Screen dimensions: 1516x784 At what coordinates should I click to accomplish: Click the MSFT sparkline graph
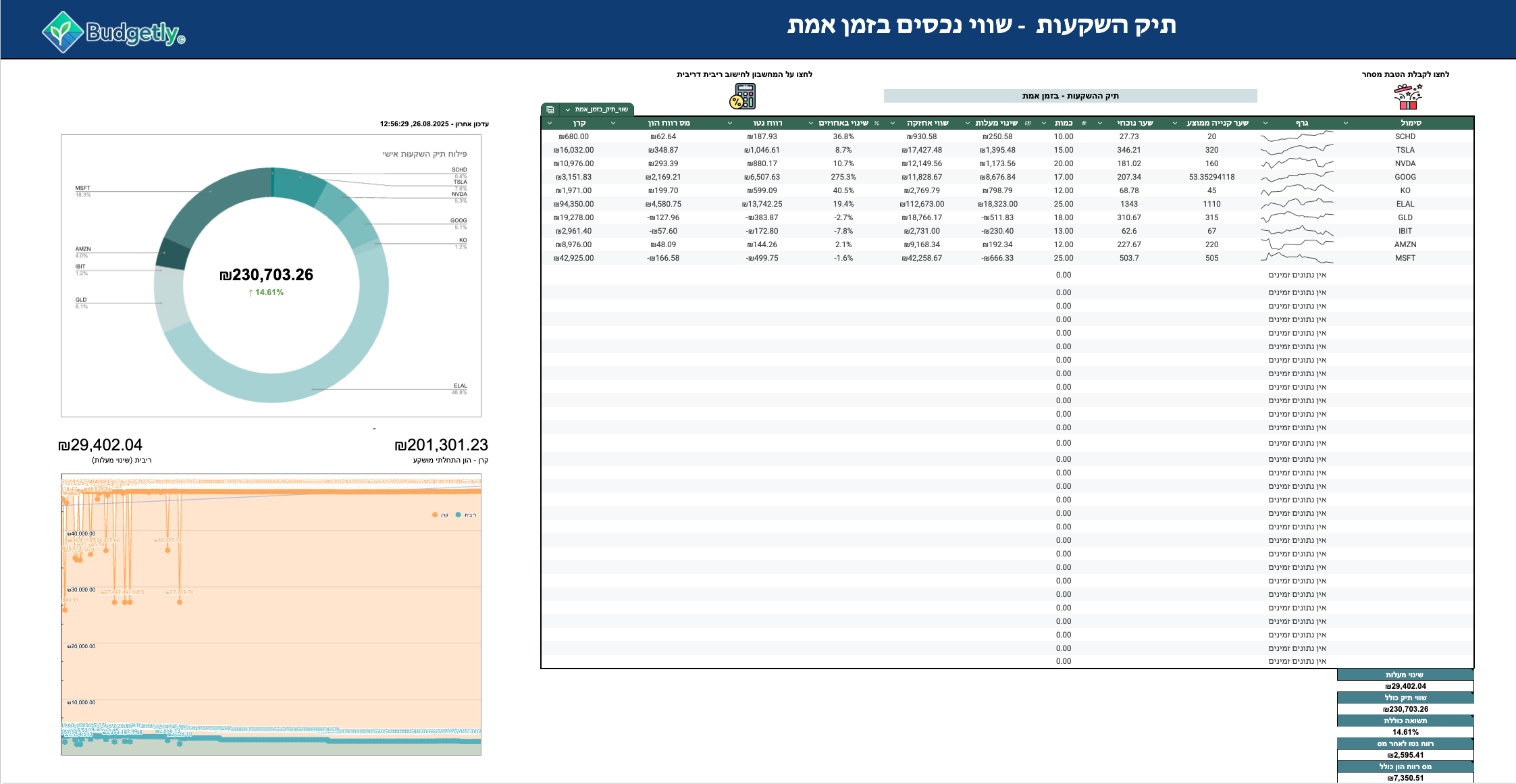[x=1297, y=258]
